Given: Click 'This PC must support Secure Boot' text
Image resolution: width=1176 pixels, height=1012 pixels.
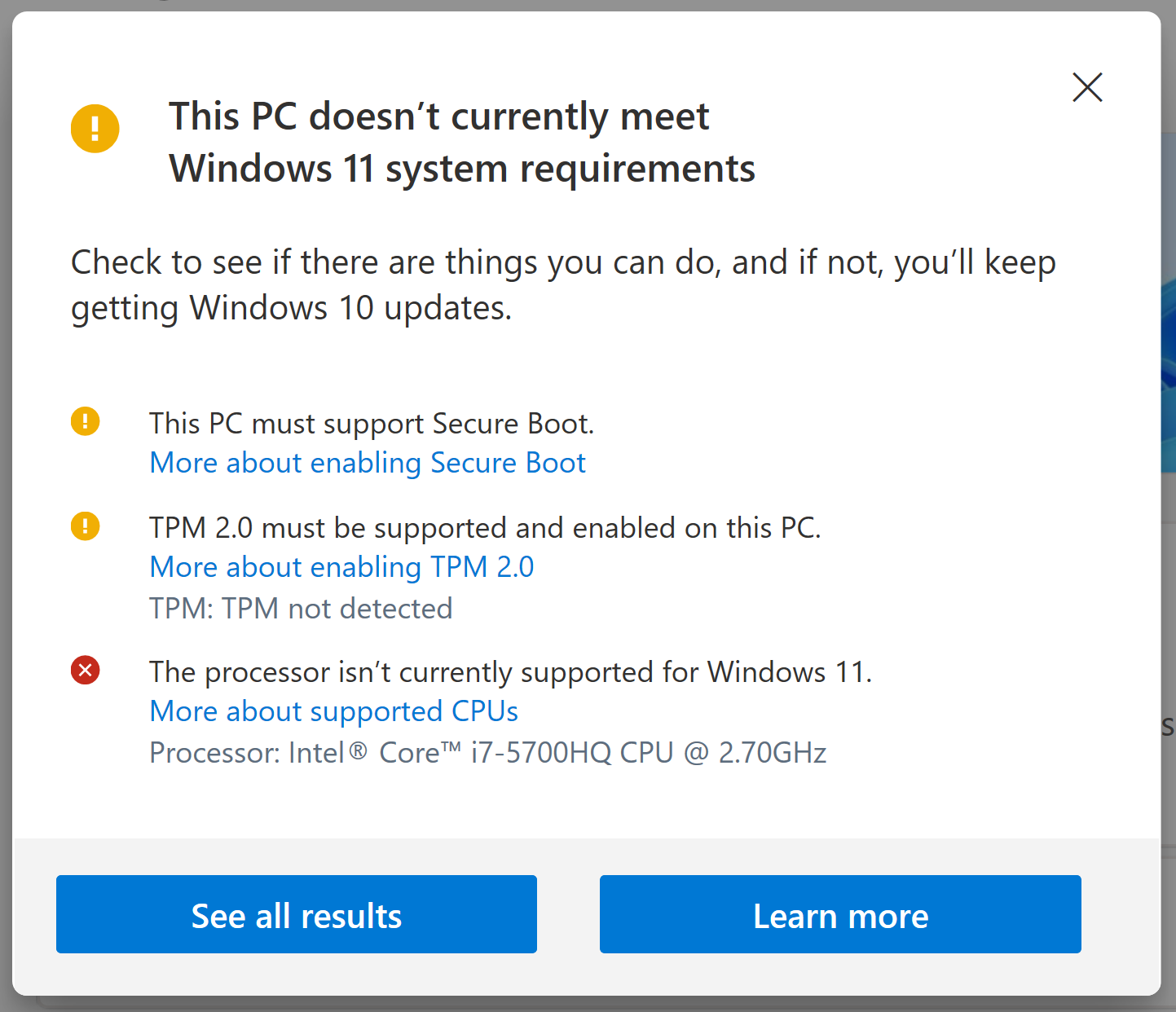Looking at the screenshot, I should pos(372,424).
